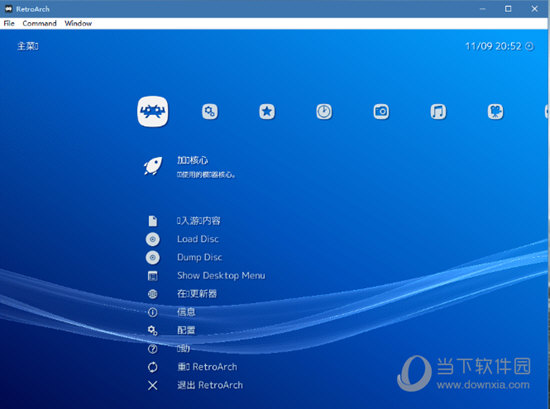Click the window icon beside Show Desktop Menu
Screen dimensions: 550x409
coord(153,276)
